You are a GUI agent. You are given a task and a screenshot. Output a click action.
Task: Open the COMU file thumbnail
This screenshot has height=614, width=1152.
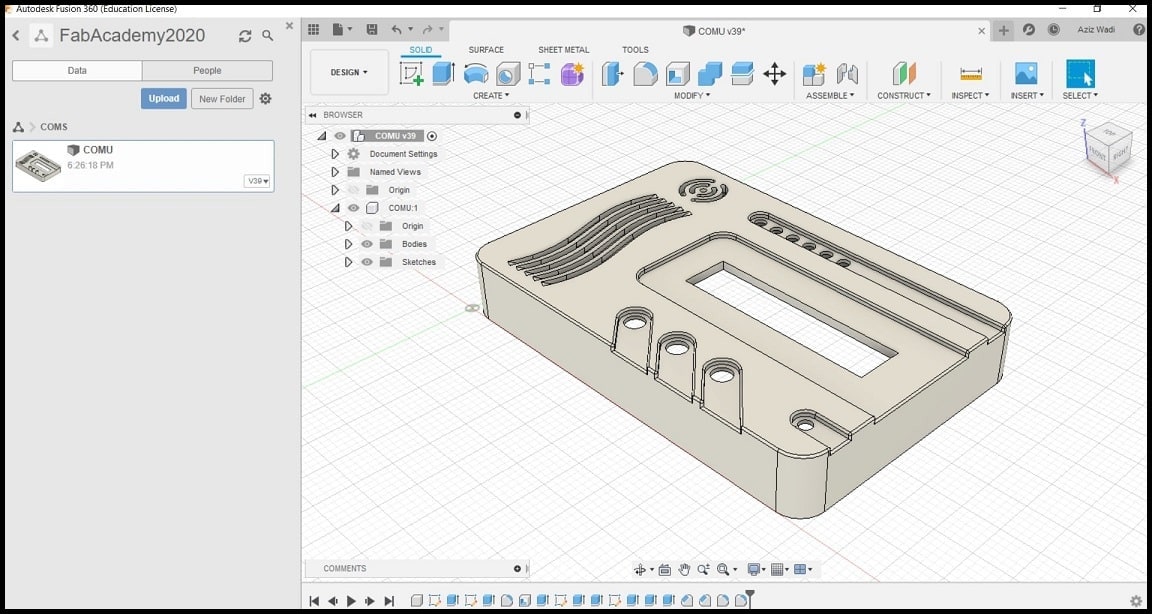coord(38,165)
